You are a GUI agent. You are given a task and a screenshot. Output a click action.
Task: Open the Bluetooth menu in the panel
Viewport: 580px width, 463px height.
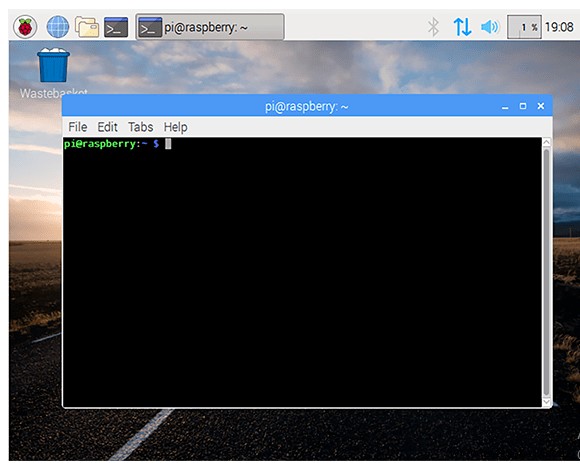433,27
